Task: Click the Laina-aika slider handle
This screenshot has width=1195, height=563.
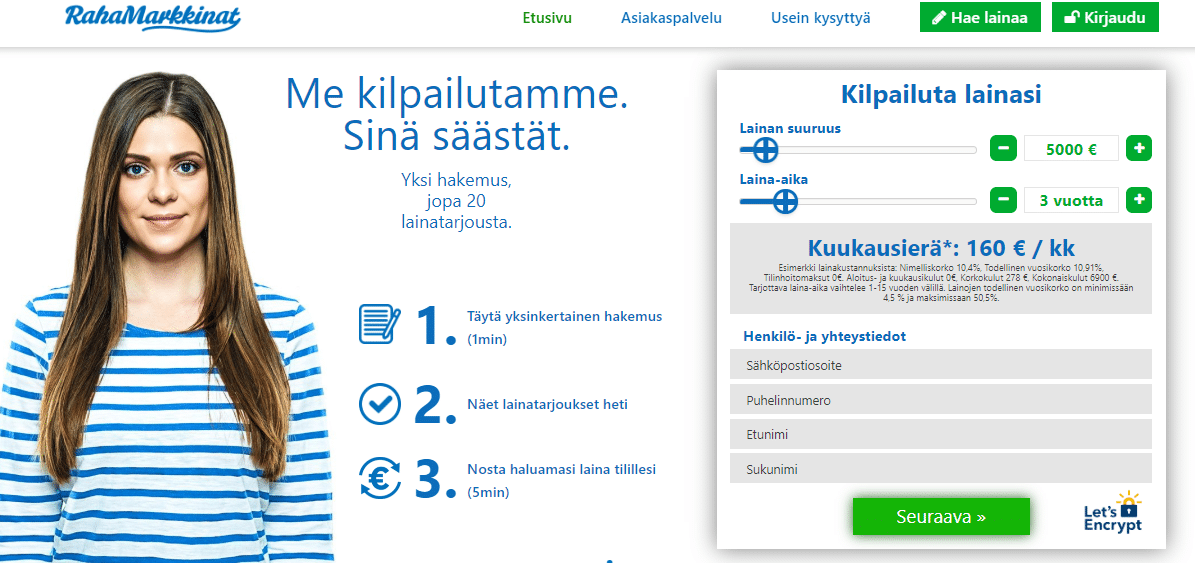Action: [785, 201]
